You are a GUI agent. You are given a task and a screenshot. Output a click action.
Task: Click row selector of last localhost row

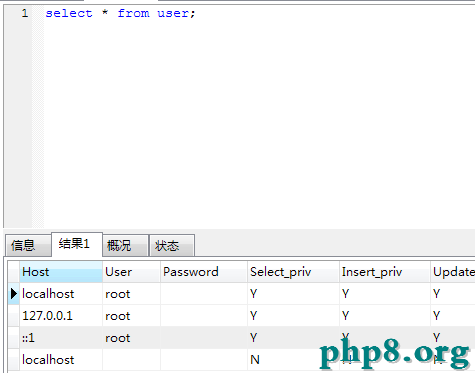coord(14,360)
